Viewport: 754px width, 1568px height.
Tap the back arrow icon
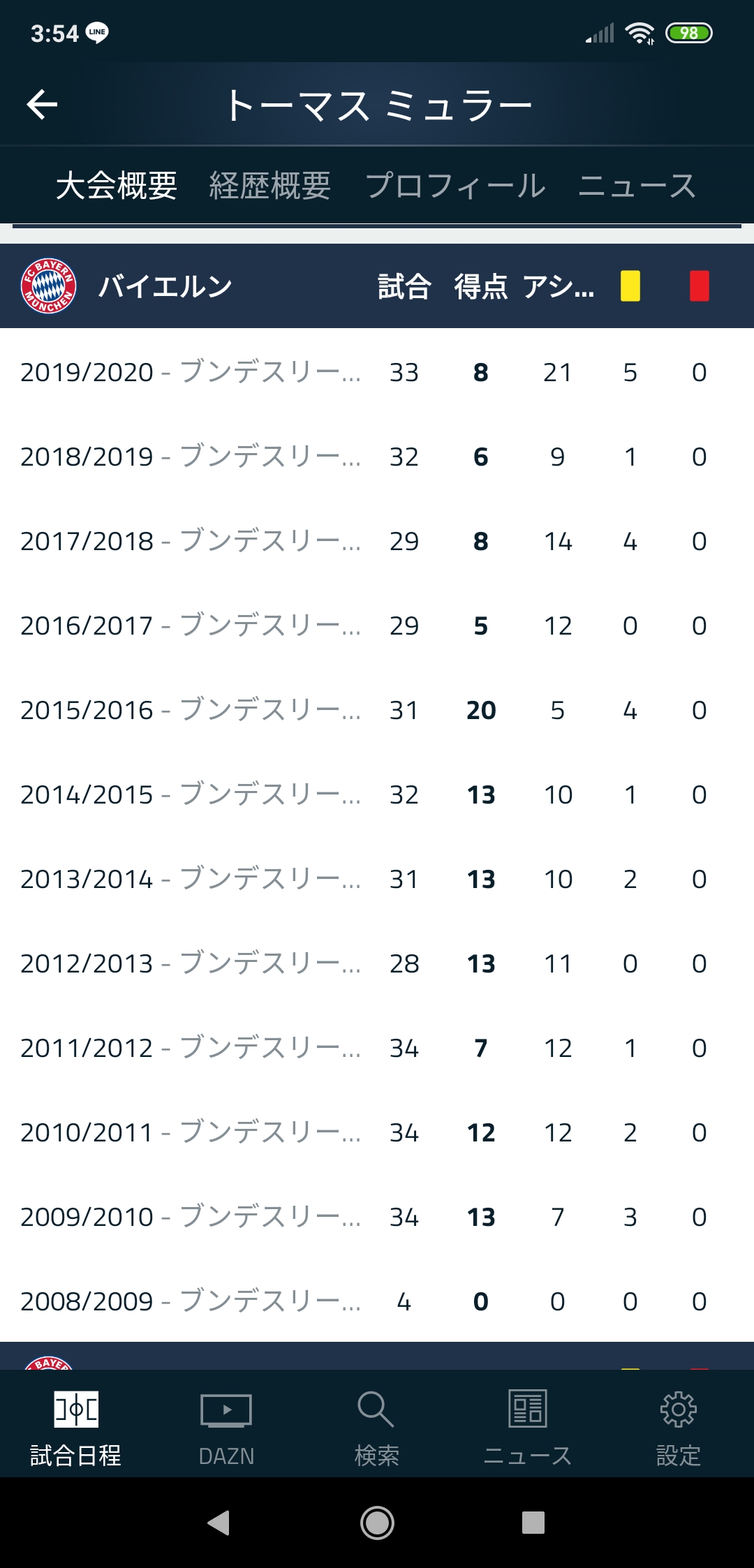pyautogui.click(x=42, y=105)
